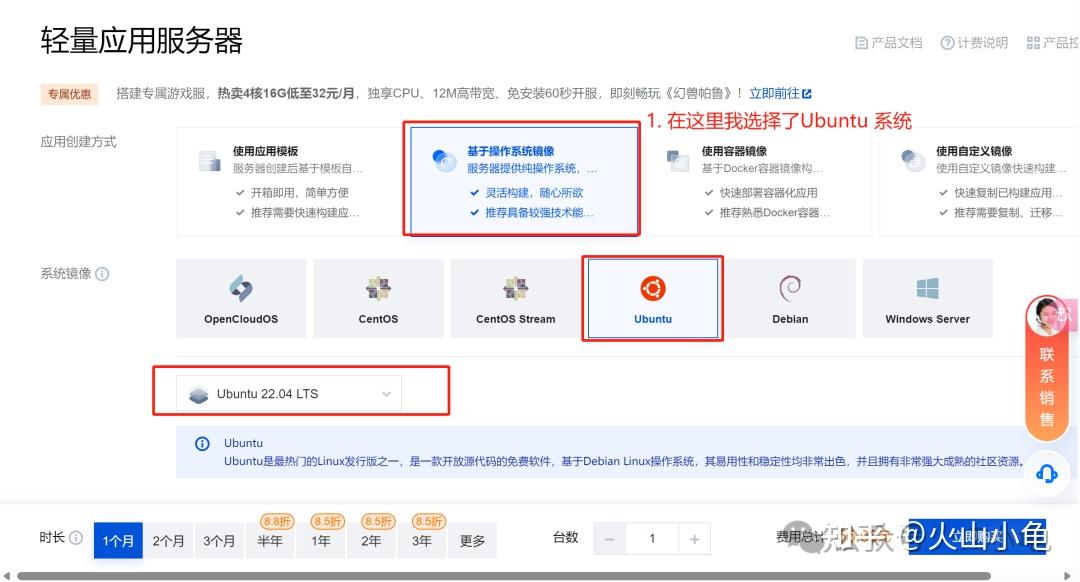Open the 联系销售 contact widget

tap(1046, 368)
